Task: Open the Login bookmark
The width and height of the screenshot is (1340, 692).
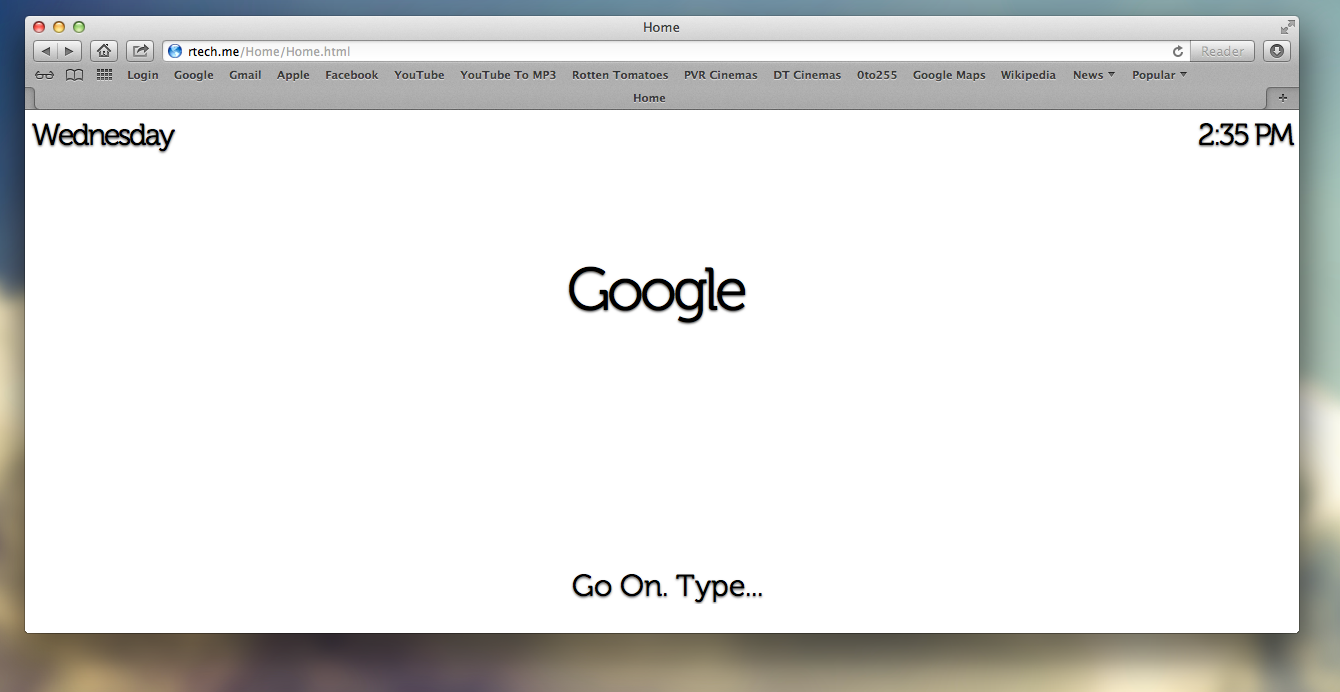Action: click(143, 75)
